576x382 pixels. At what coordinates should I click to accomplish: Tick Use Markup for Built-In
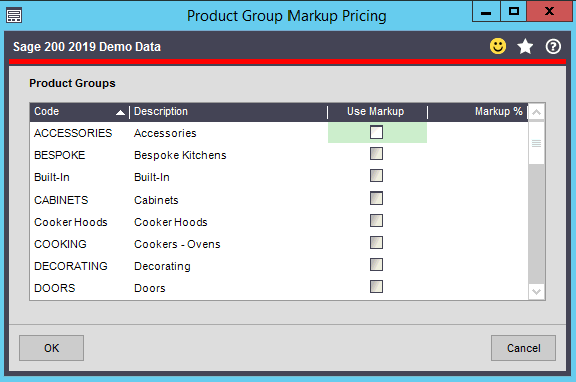pos(376,176)
